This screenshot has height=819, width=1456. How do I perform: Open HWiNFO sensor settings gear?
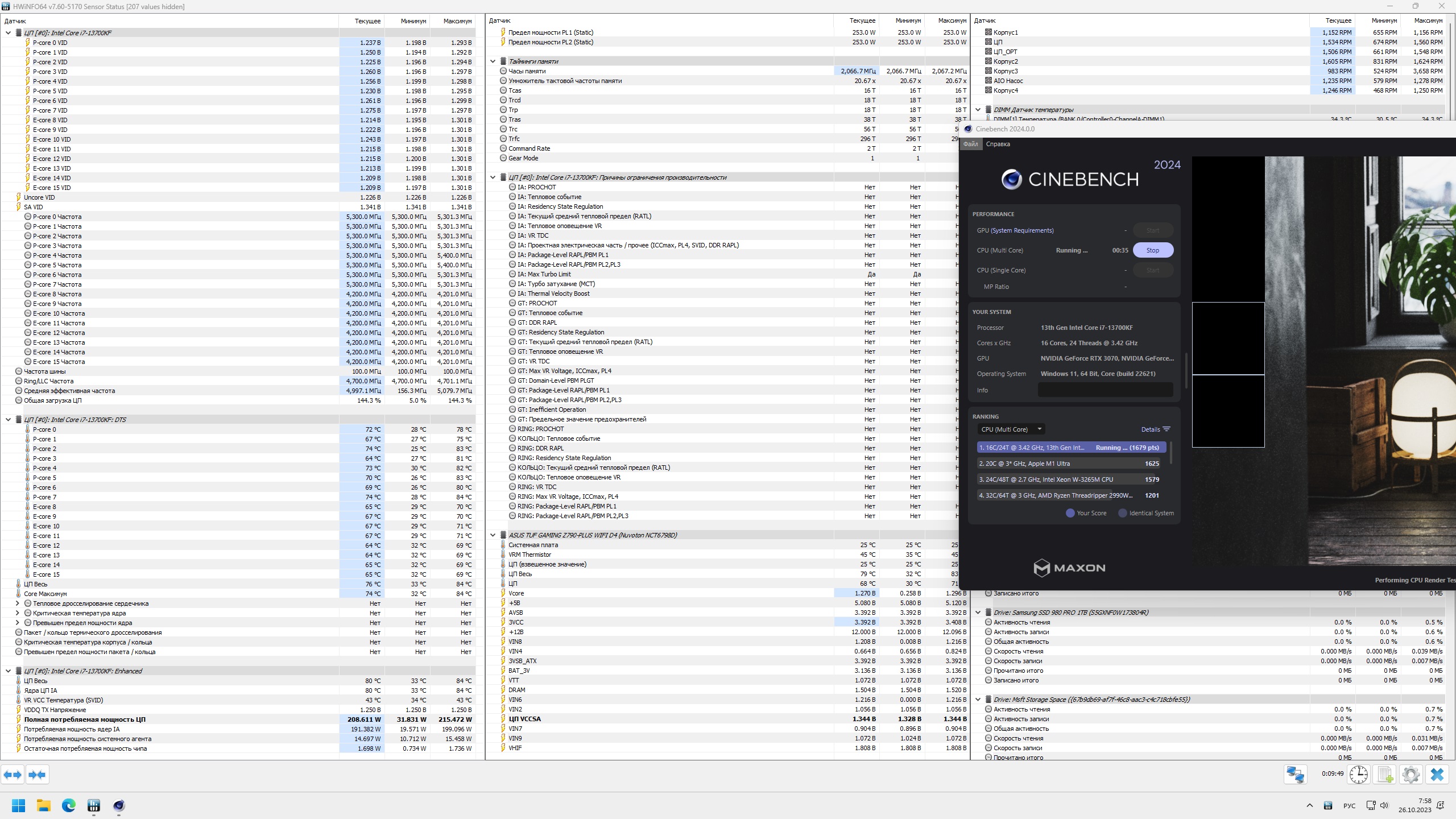point(1411,775)
